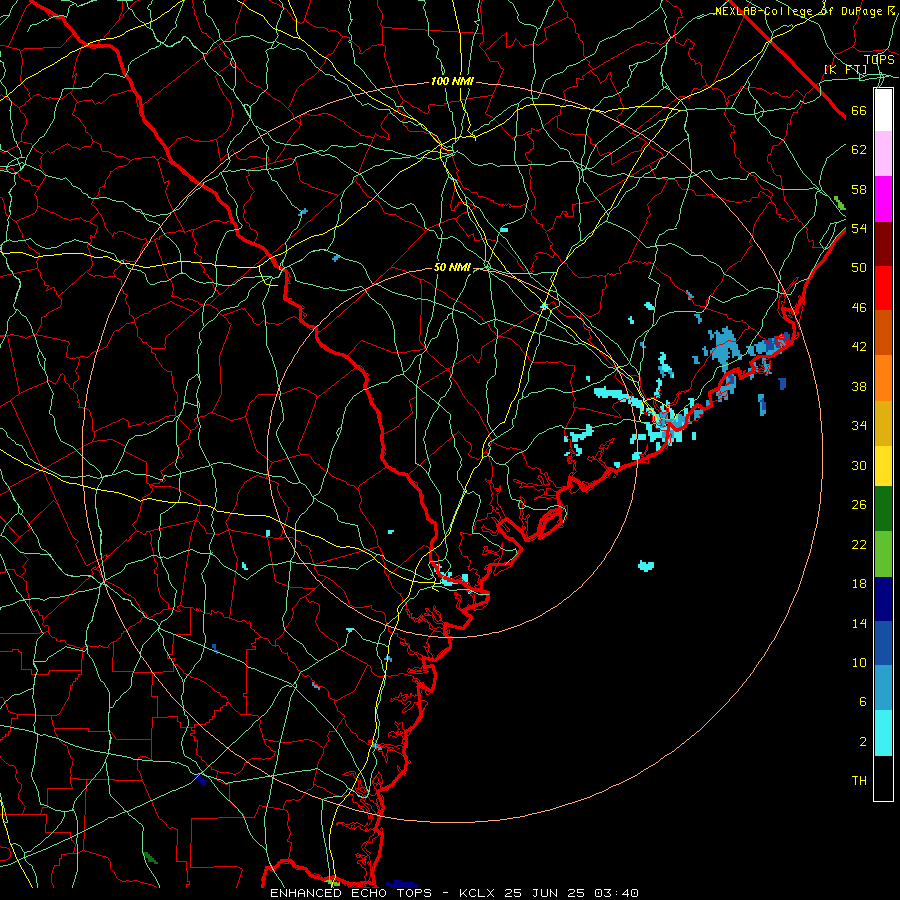The image size is (900, 900).
Task: Pick the light blue legend swatch
Action: click(x=883, y=688)
